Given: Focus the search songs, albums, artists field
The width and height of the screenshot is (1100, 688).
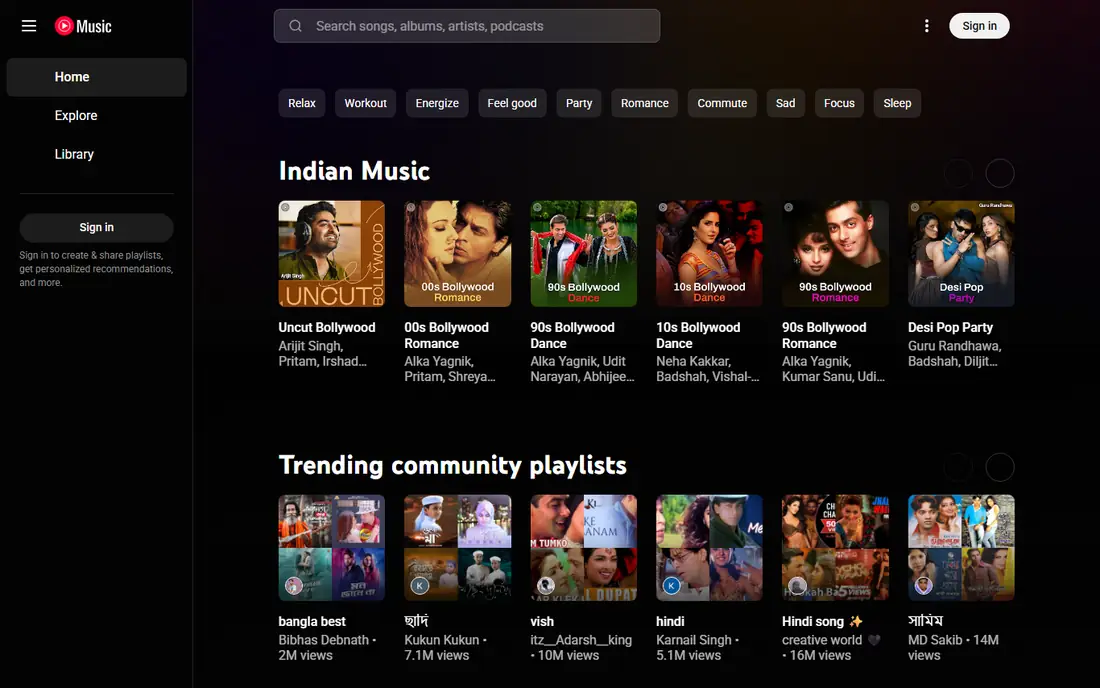Looking at the screenshot, I should tap(467, 26).
